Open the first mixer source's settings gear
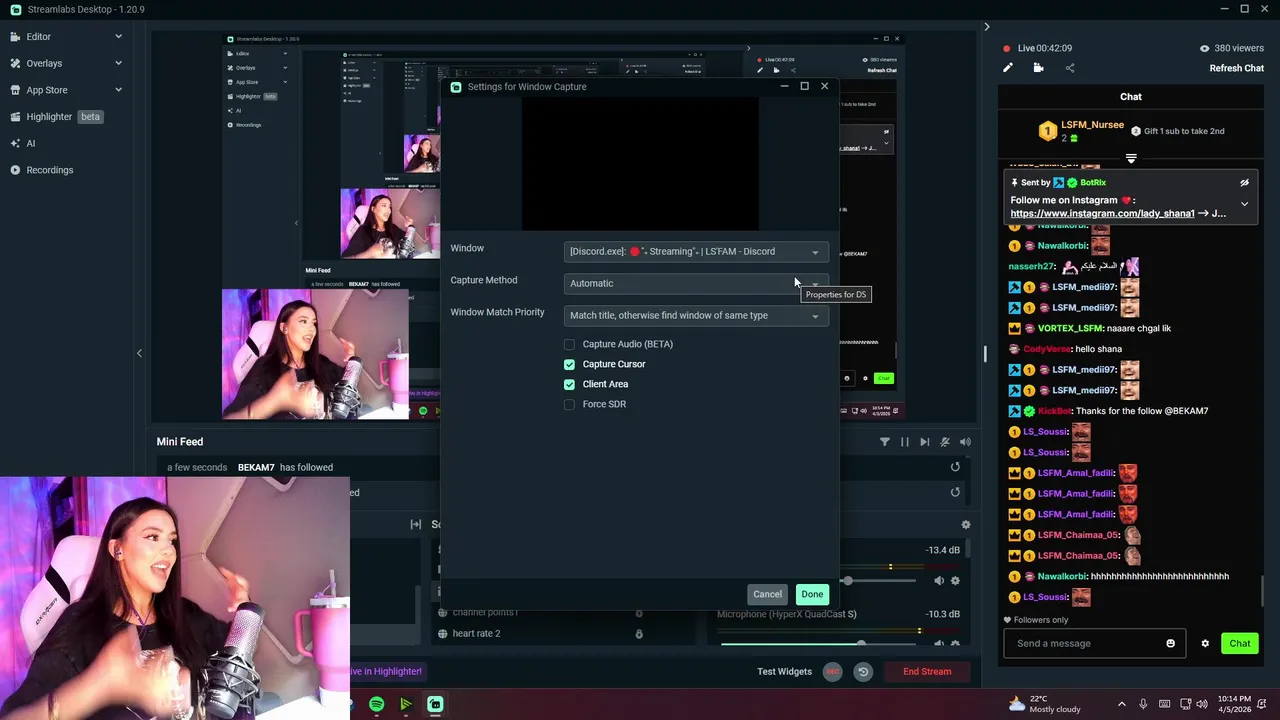Viewport: 1280px width, 720px height. 955,581
